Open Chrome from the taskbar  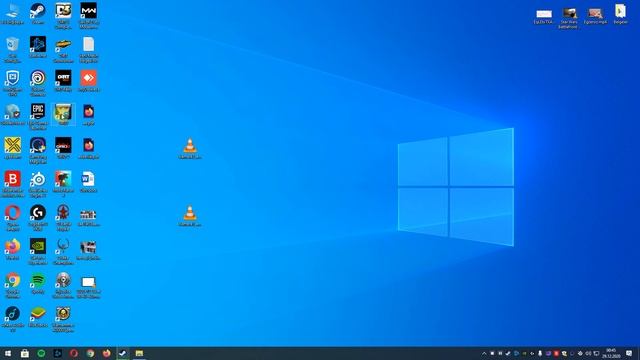pyautogui.click(x=90, y=353)
